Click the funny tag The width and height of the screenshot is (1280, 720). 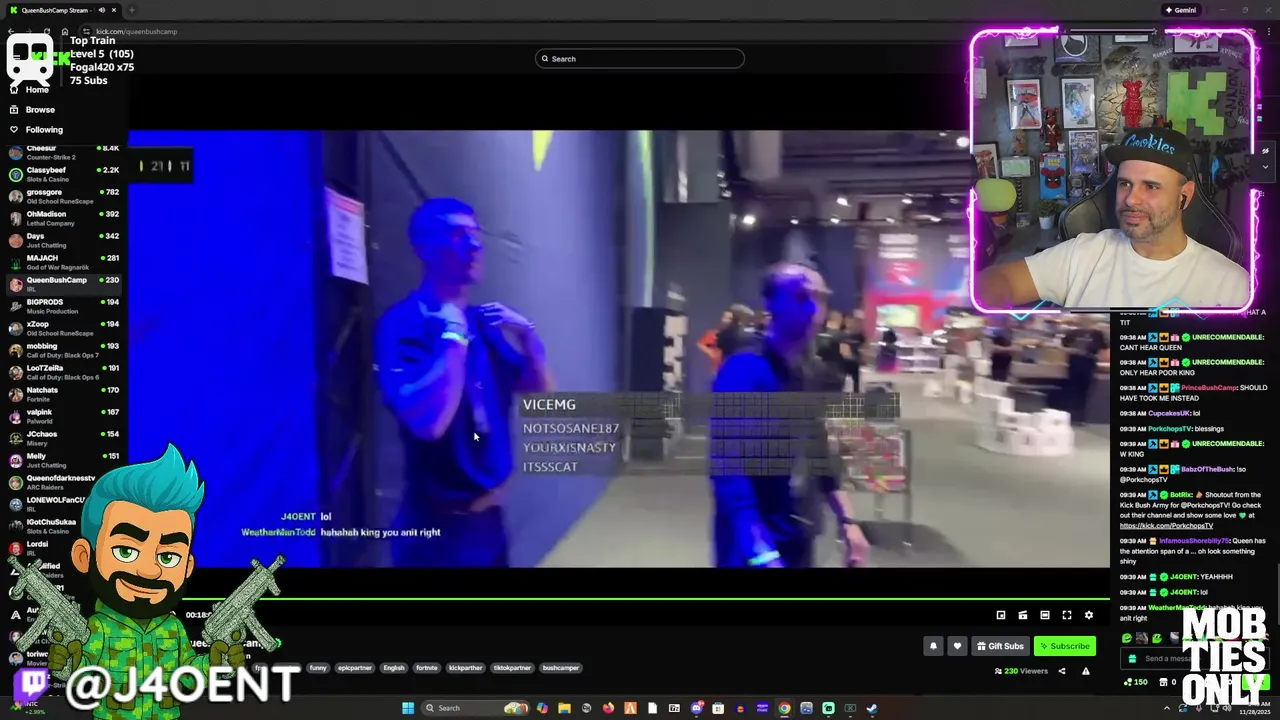[318, 668]
